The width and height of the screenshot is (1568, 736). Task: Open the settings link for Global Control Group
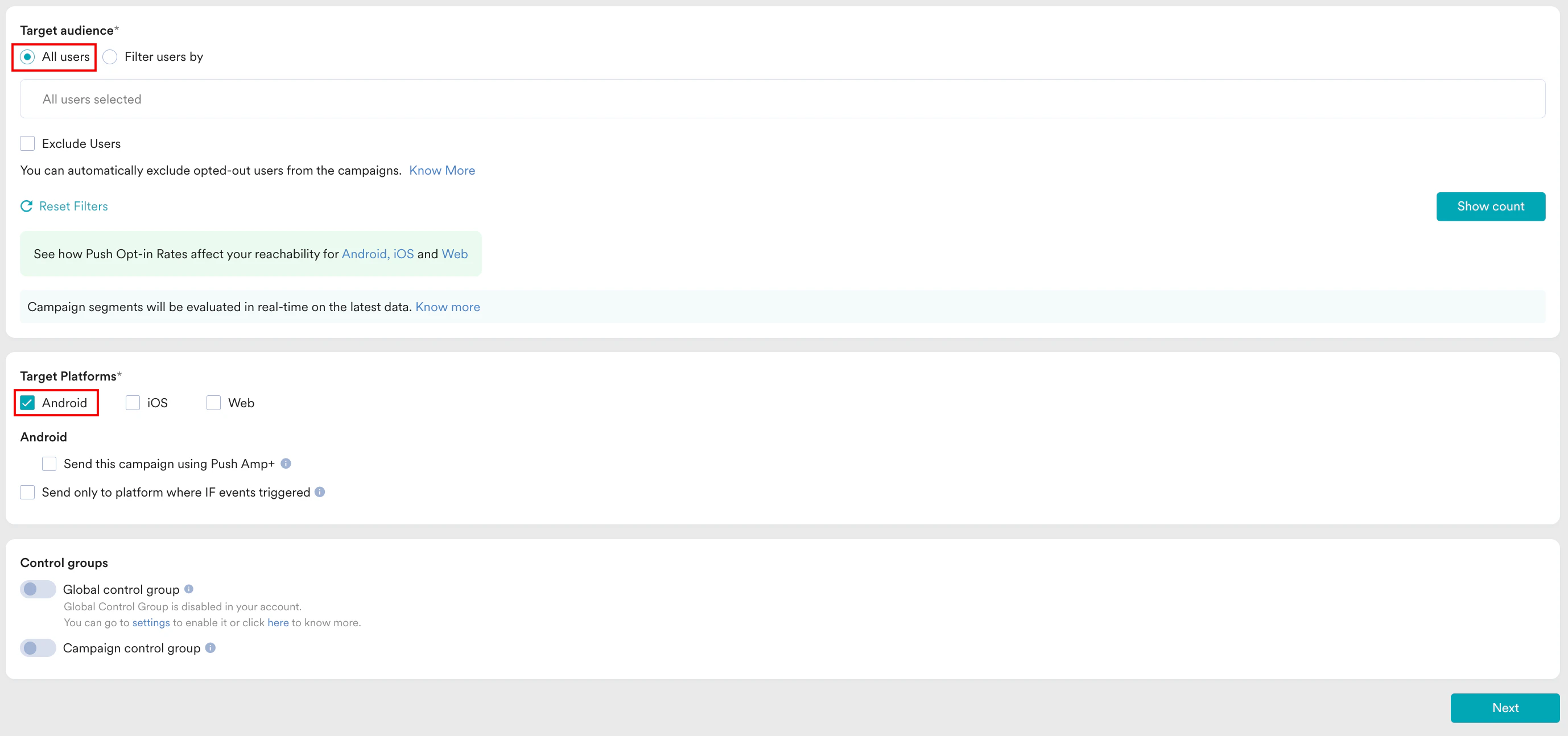click(151, 622)
